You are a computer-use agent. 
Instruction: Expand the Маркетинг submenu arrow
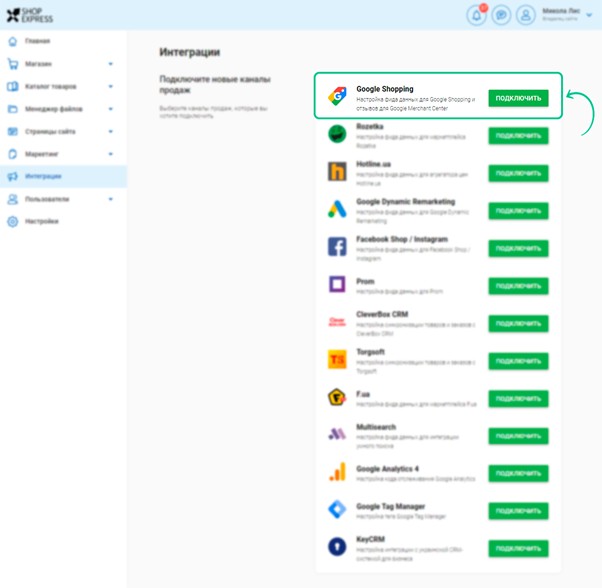[x=111, y=154]
